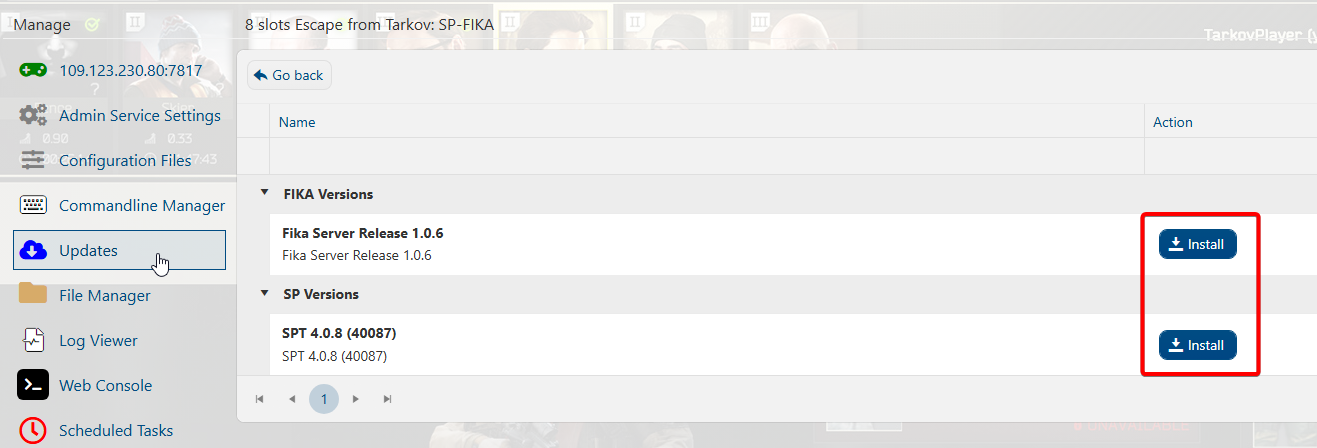Click the Log Viewer document icon

coord(33,340)
